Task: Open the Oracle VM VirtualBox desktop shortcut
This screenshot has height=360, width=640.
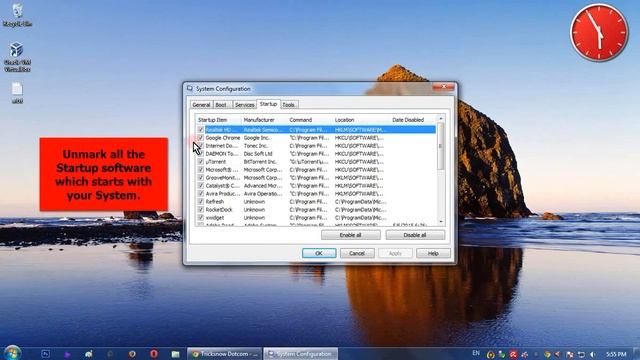Action: (x=17, y=57)
